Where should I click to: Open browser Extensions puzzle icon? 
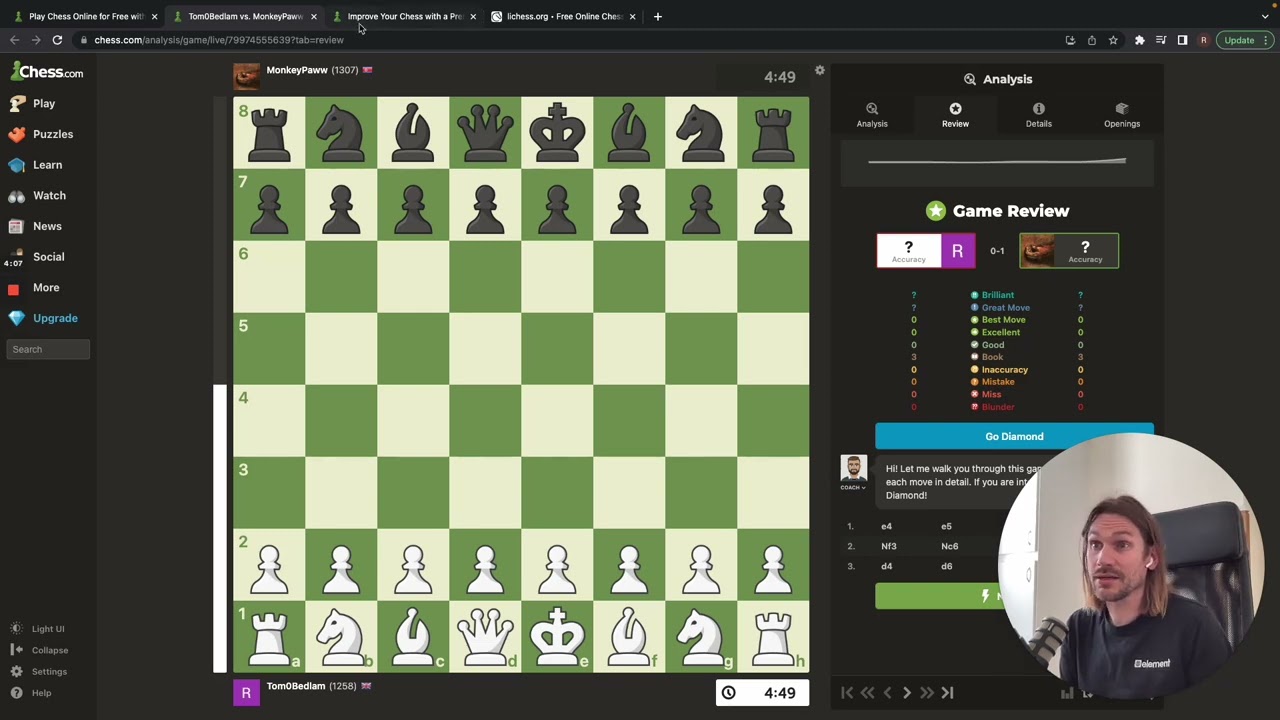tap(1139, 40)
